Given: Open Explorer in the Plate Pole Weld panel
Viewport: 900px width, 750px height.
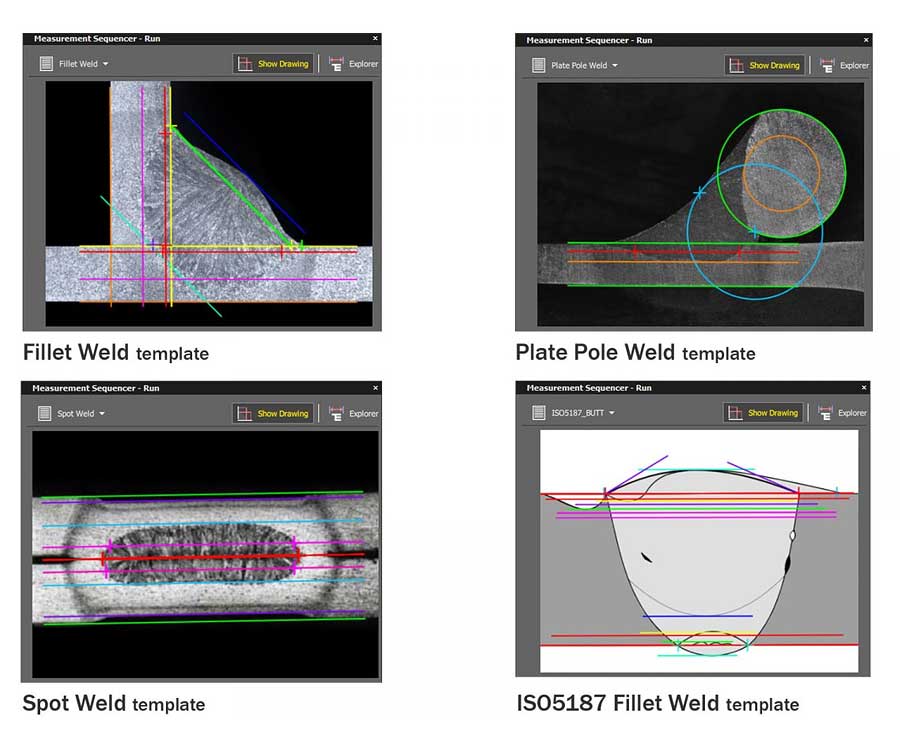Looking at the screenshot, I should click(x=844, y=66).
